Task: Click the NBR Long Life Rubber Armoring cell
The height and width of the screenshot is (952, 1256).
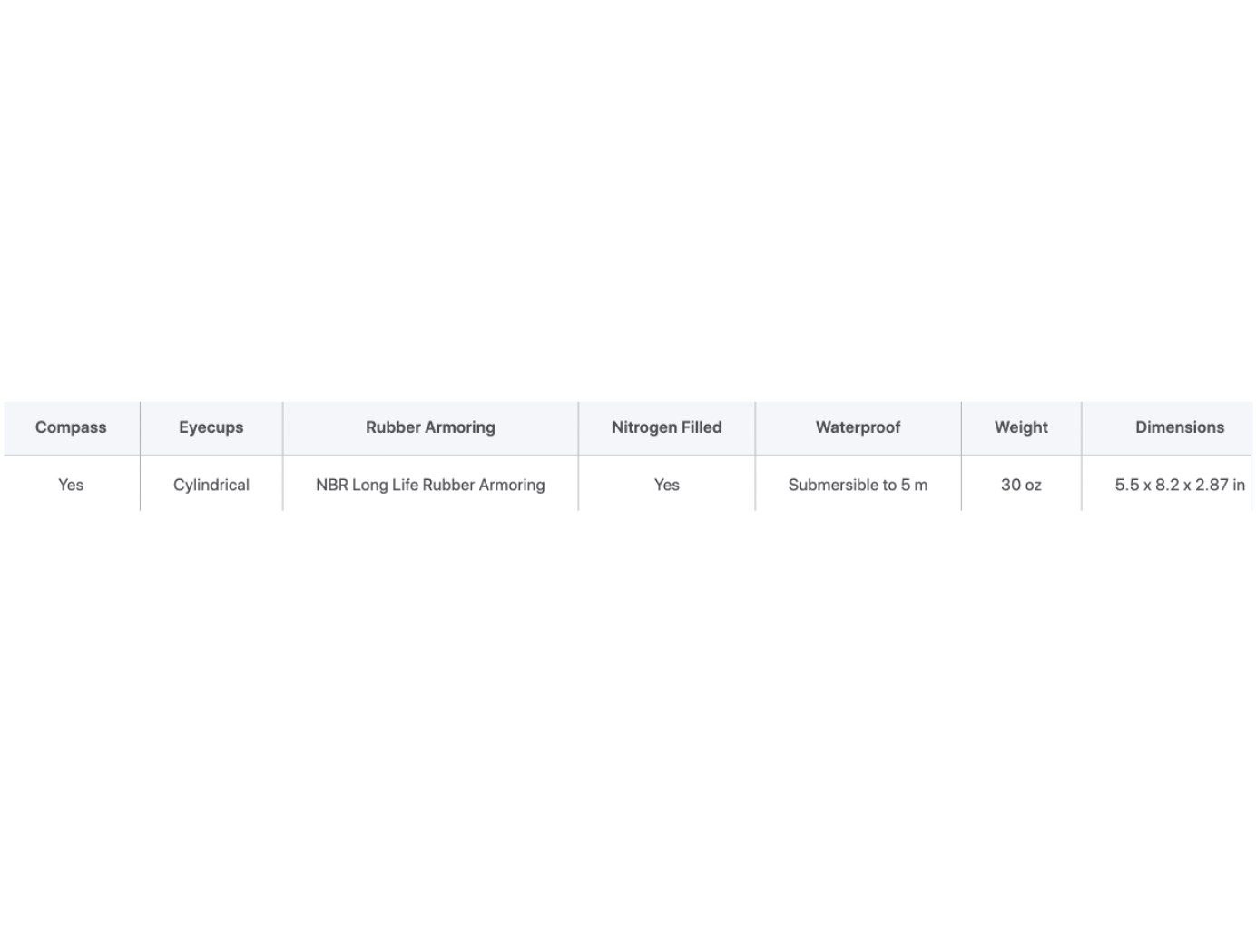Action: [430, 485]
